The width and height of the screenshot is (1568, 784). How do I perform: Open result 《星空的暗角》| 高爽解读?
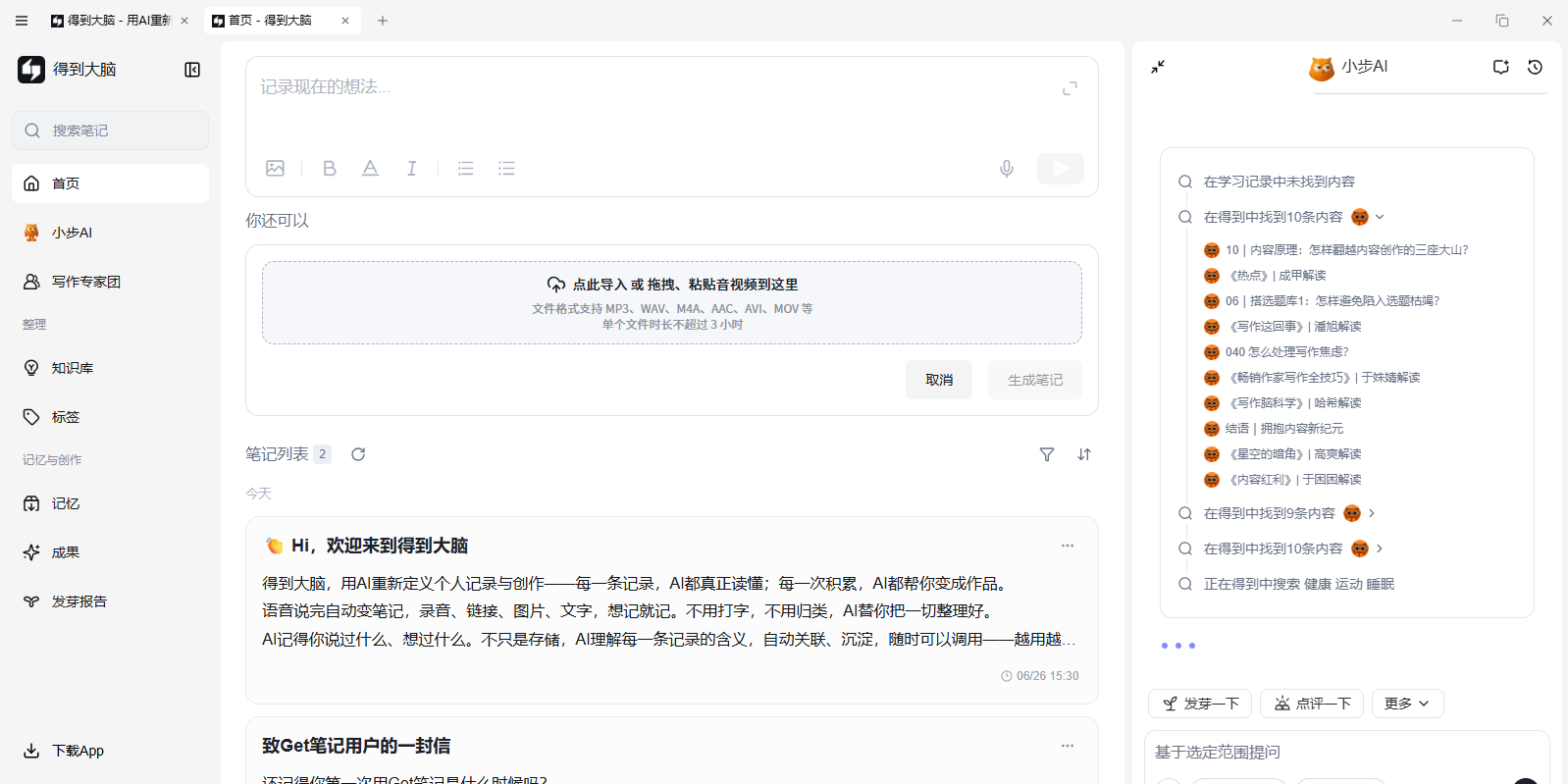[1282, 454]
